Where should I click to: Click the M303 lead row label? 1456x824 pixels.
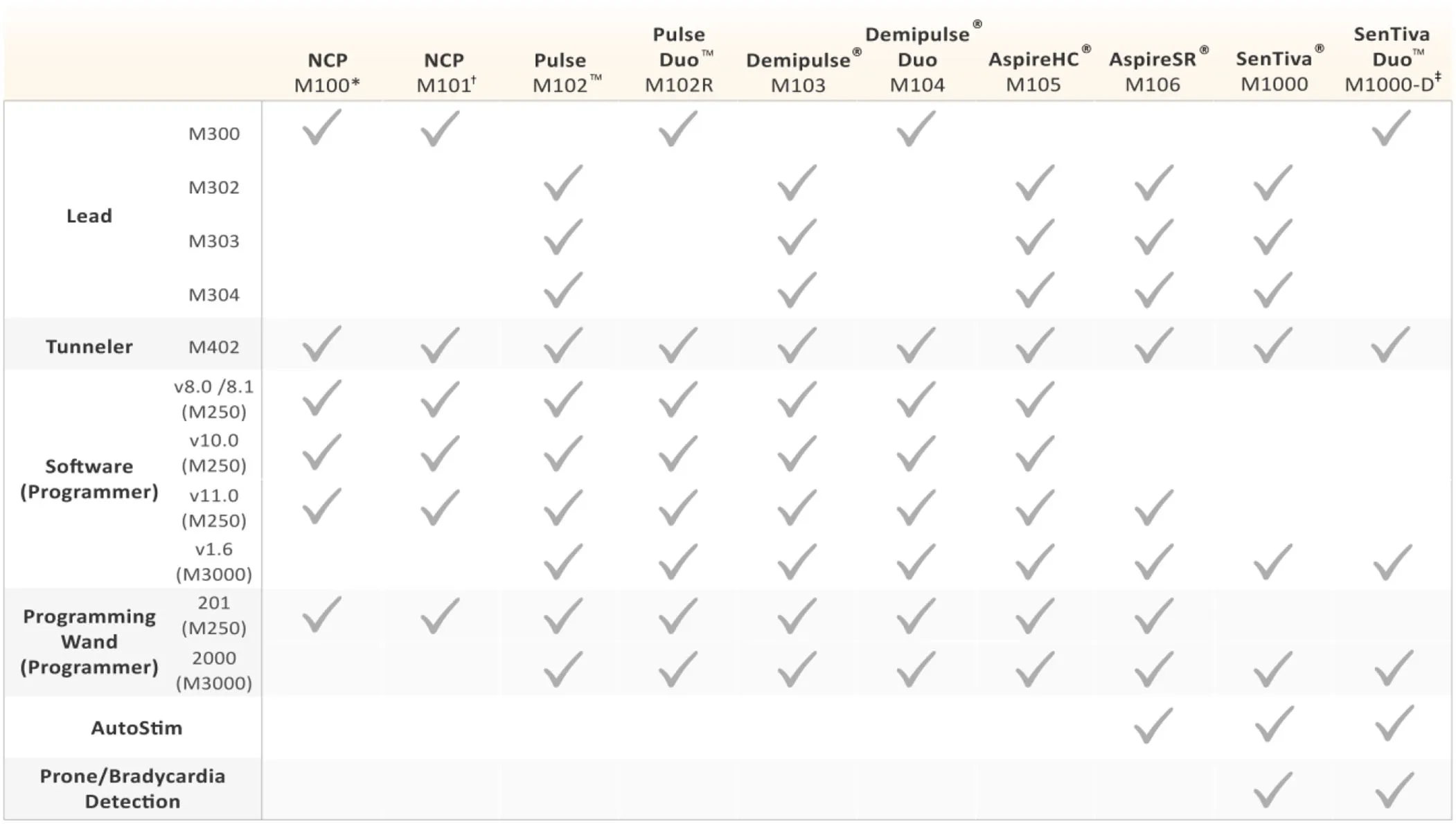point(214,241)
